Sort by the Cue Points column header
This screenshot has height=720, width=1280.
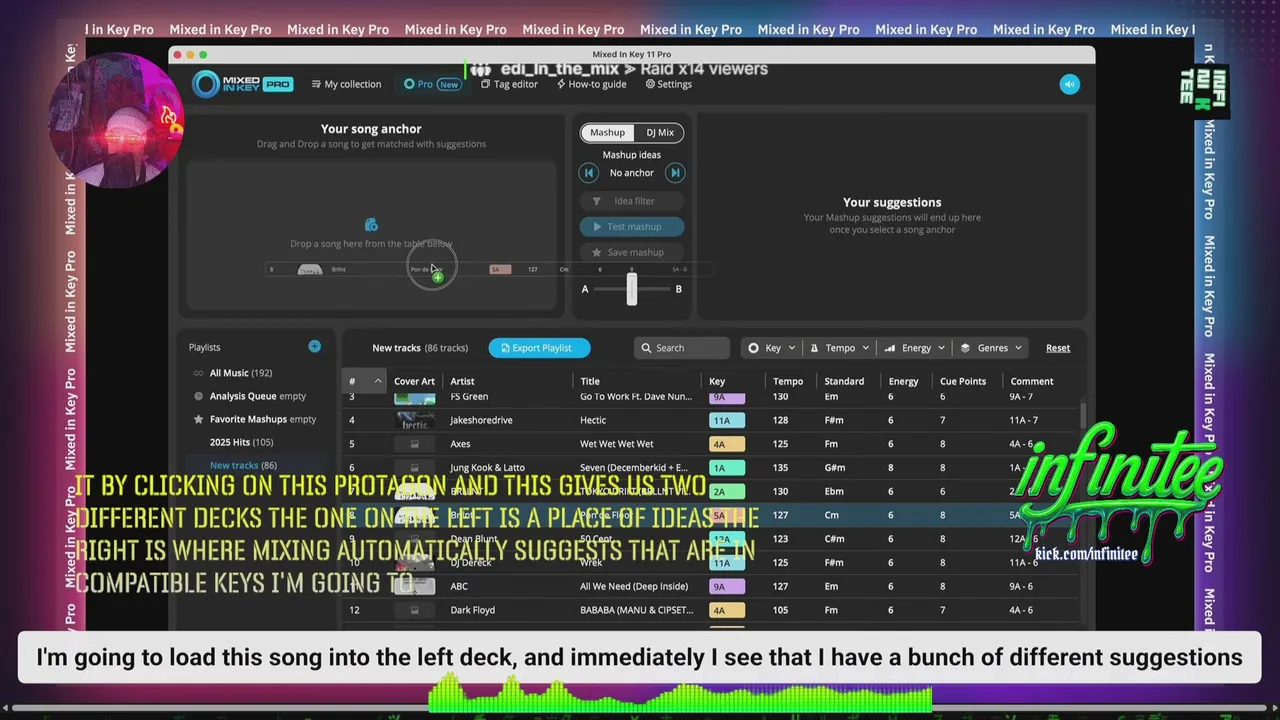point(963,381)
